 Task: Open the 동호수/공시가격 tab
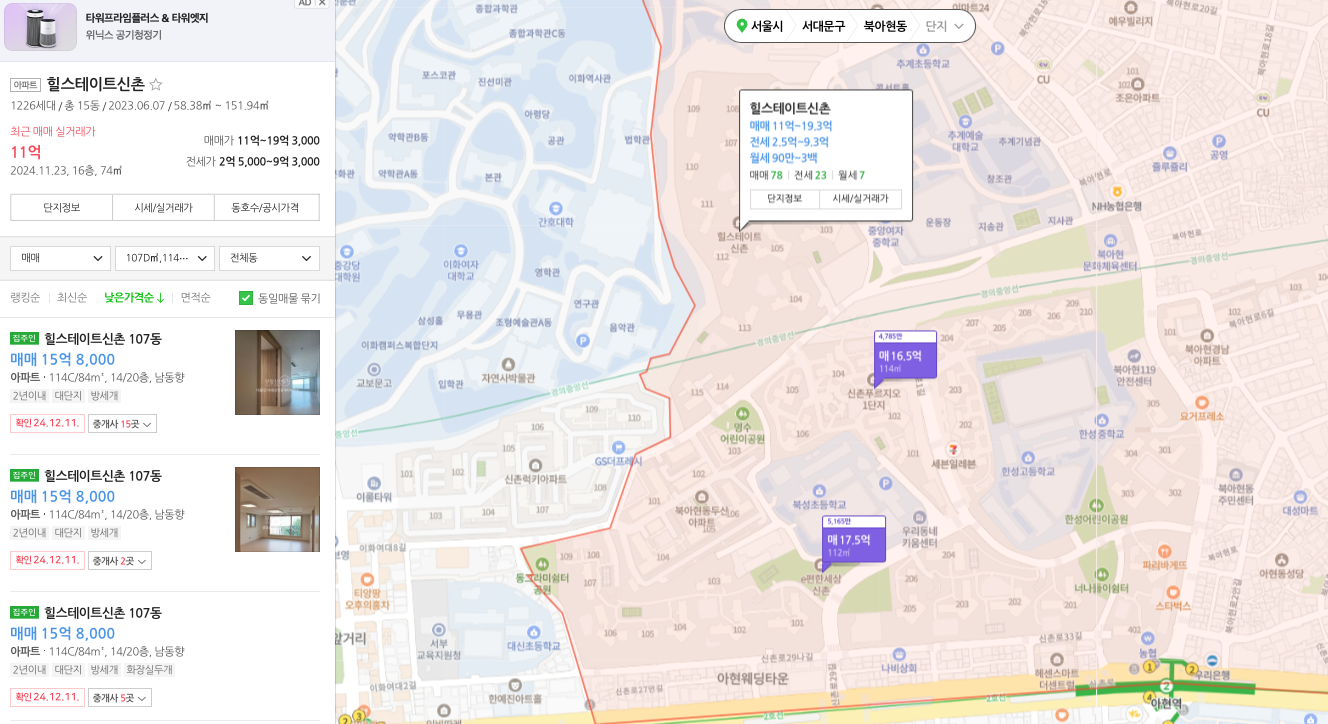point(266,207)
